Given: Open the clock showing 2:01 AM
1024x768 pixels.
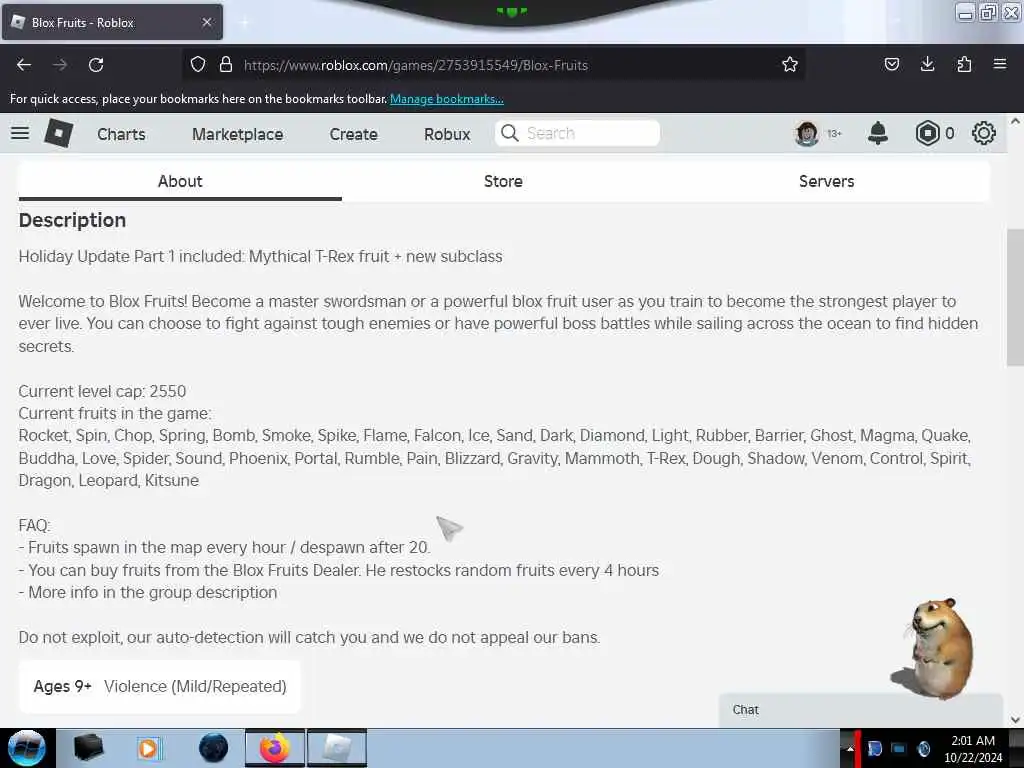Looking at the screenshot, I should click(x=972, y=748).
